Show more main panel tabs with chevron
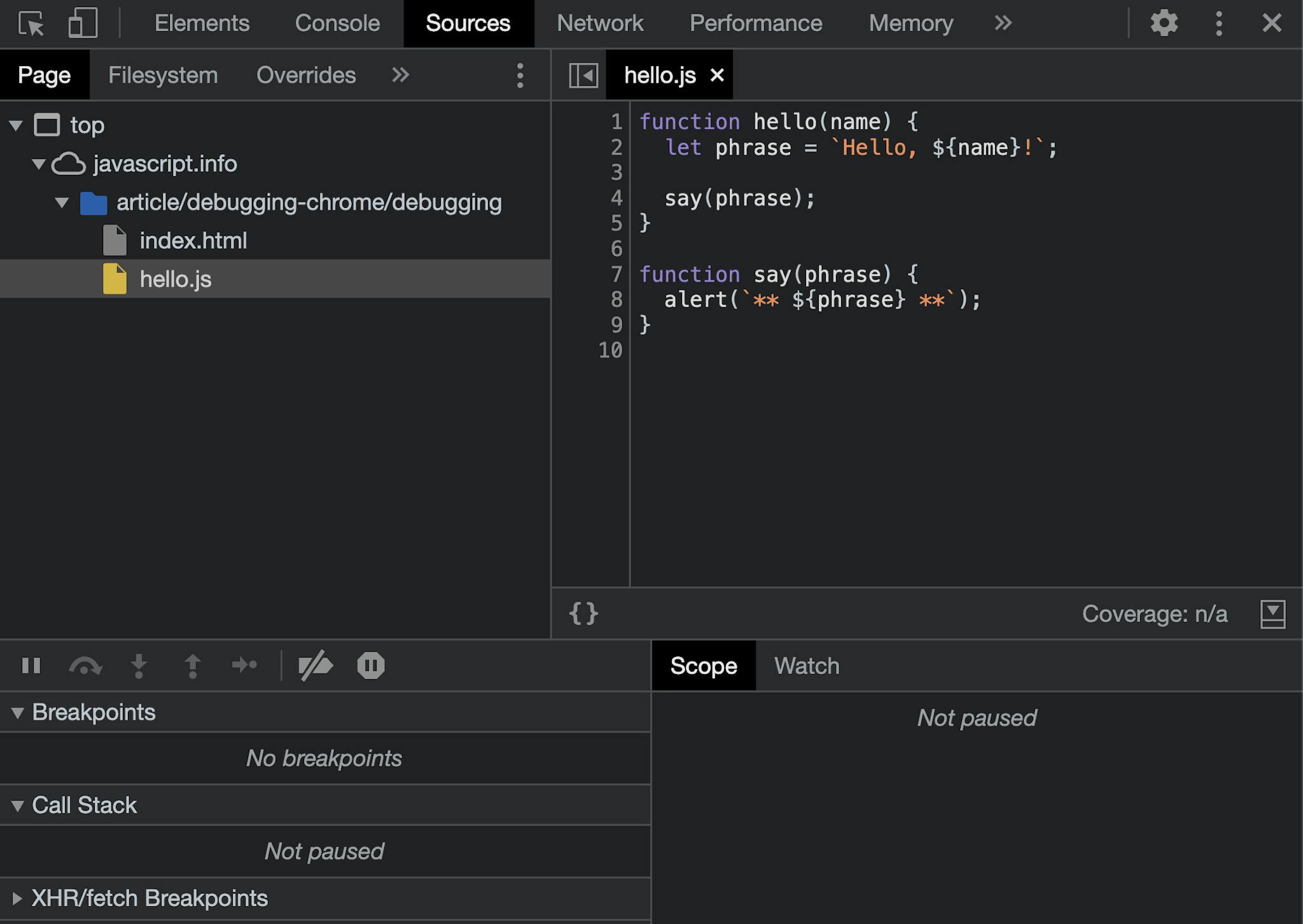This screenshot has height=924, width=1303. click(x=1001, y=23)
